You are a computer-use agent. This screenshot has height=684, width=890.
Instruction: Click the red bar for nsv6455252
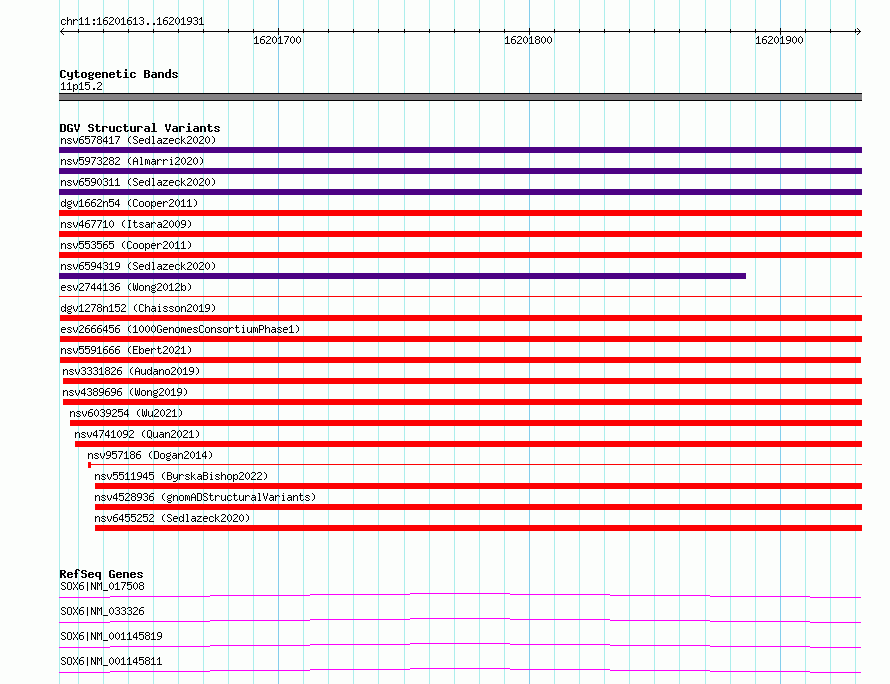tap(478, 528)
